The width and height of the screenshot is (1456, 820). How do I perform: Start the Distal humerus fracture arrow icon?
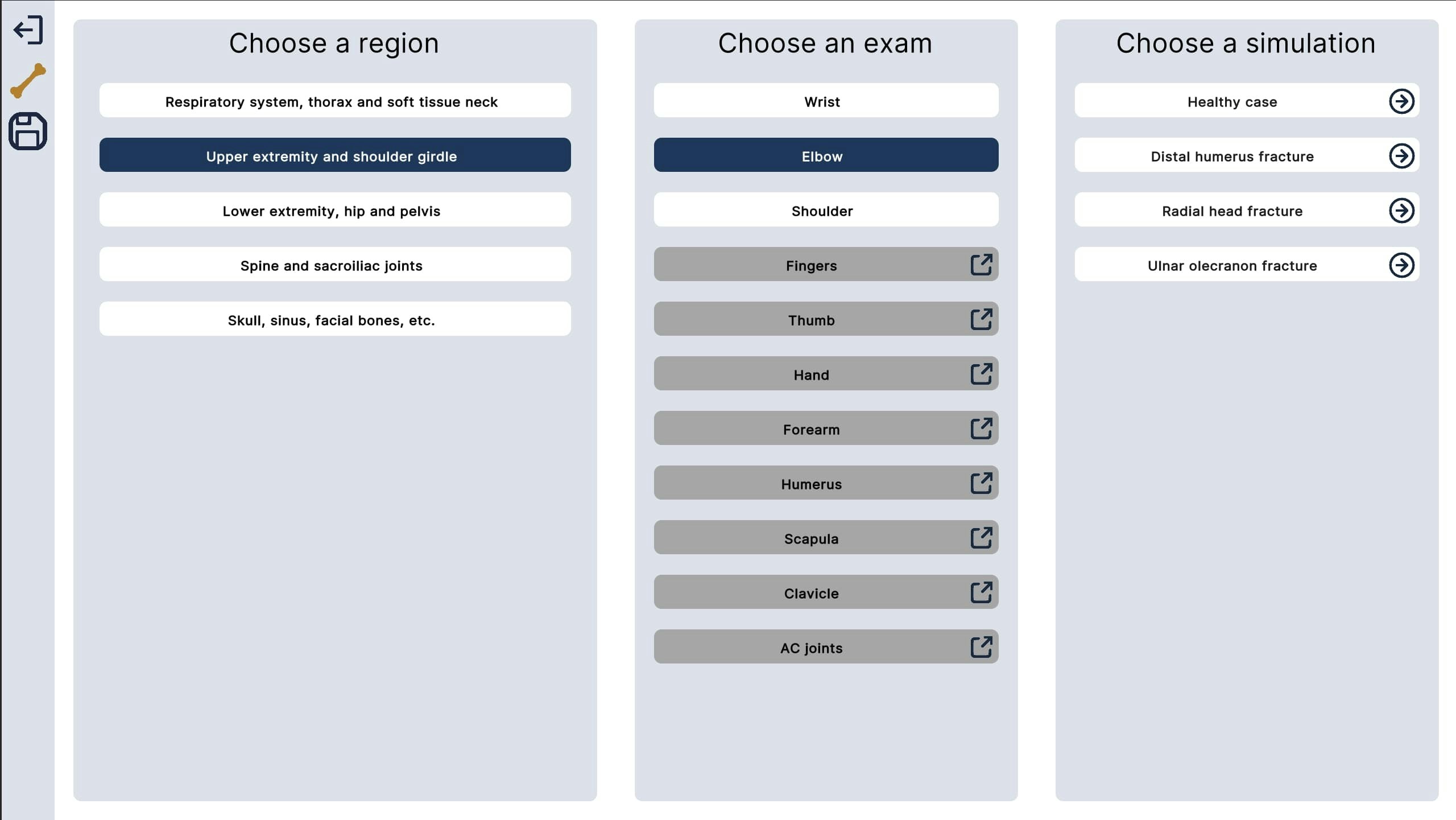1401,156
